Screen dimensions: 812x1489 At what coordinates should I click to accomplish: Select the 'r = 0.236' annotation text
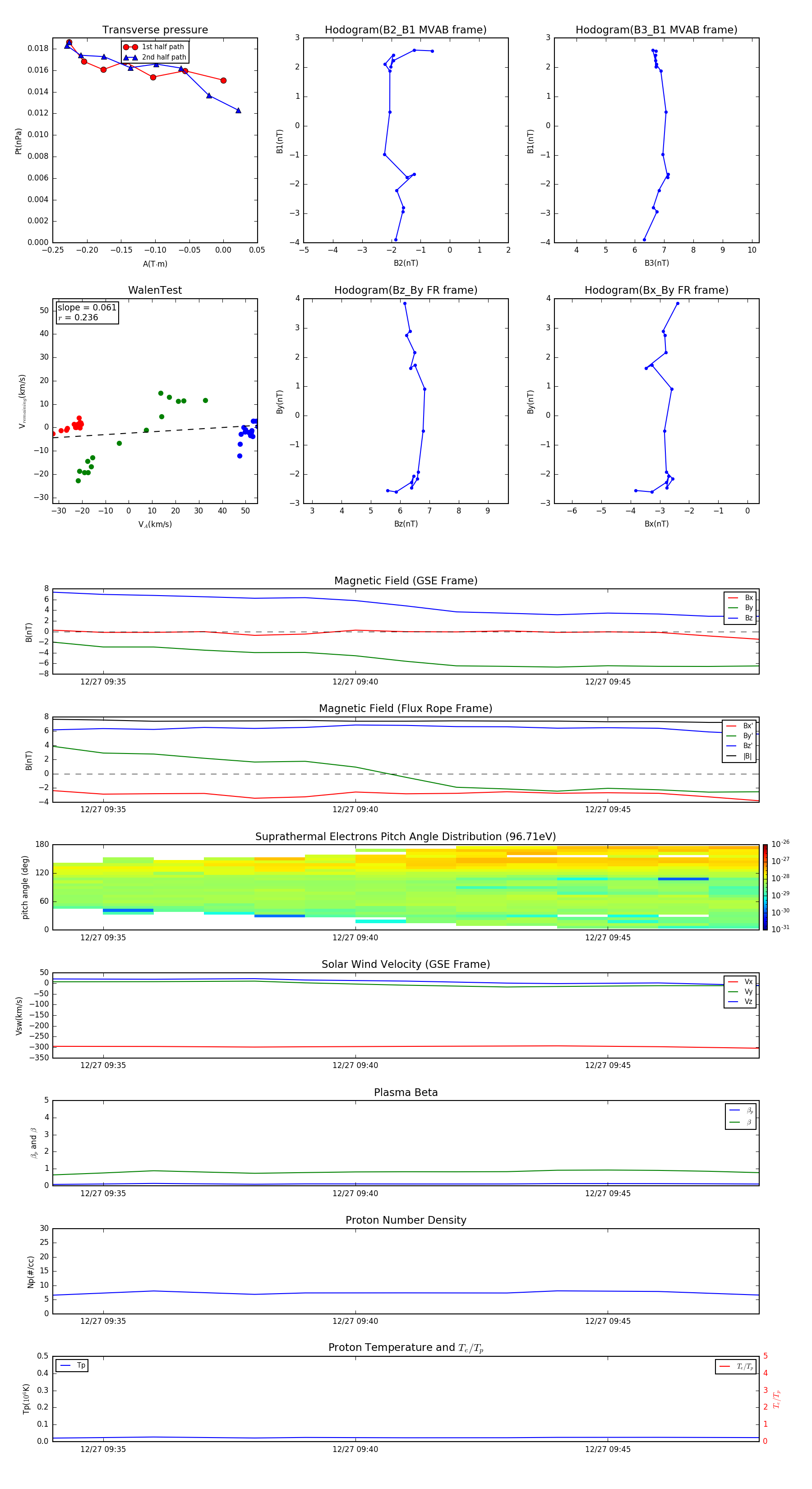78,317
